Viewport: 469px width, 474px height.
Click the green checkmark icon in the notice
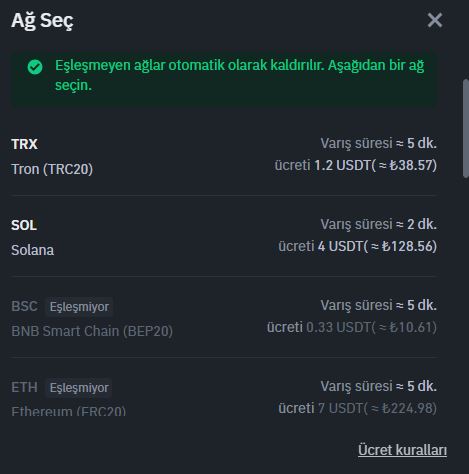(35, 67)
